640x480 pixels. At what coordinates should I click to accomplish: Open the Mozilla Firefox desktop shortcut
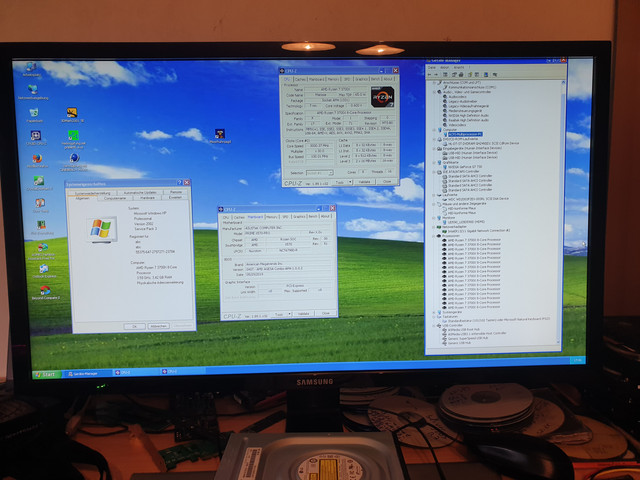click(x=37, y=160)
